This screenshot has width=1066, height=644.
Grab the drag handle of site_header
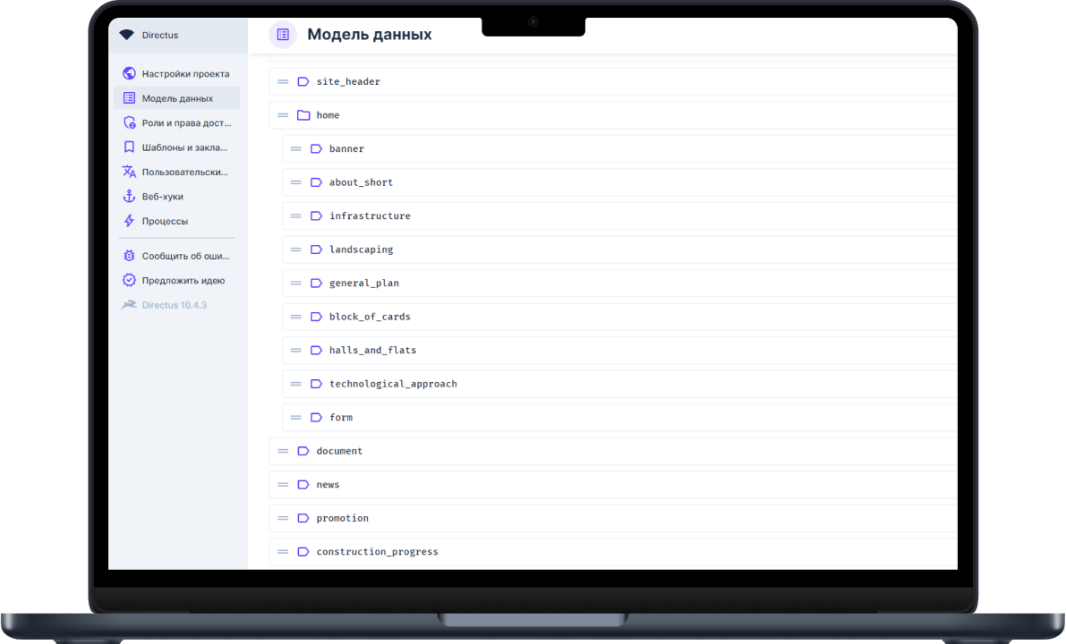point(283,82)
